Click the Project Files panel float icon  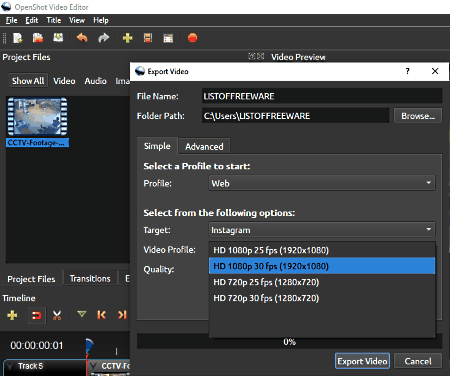pos(252,56)
